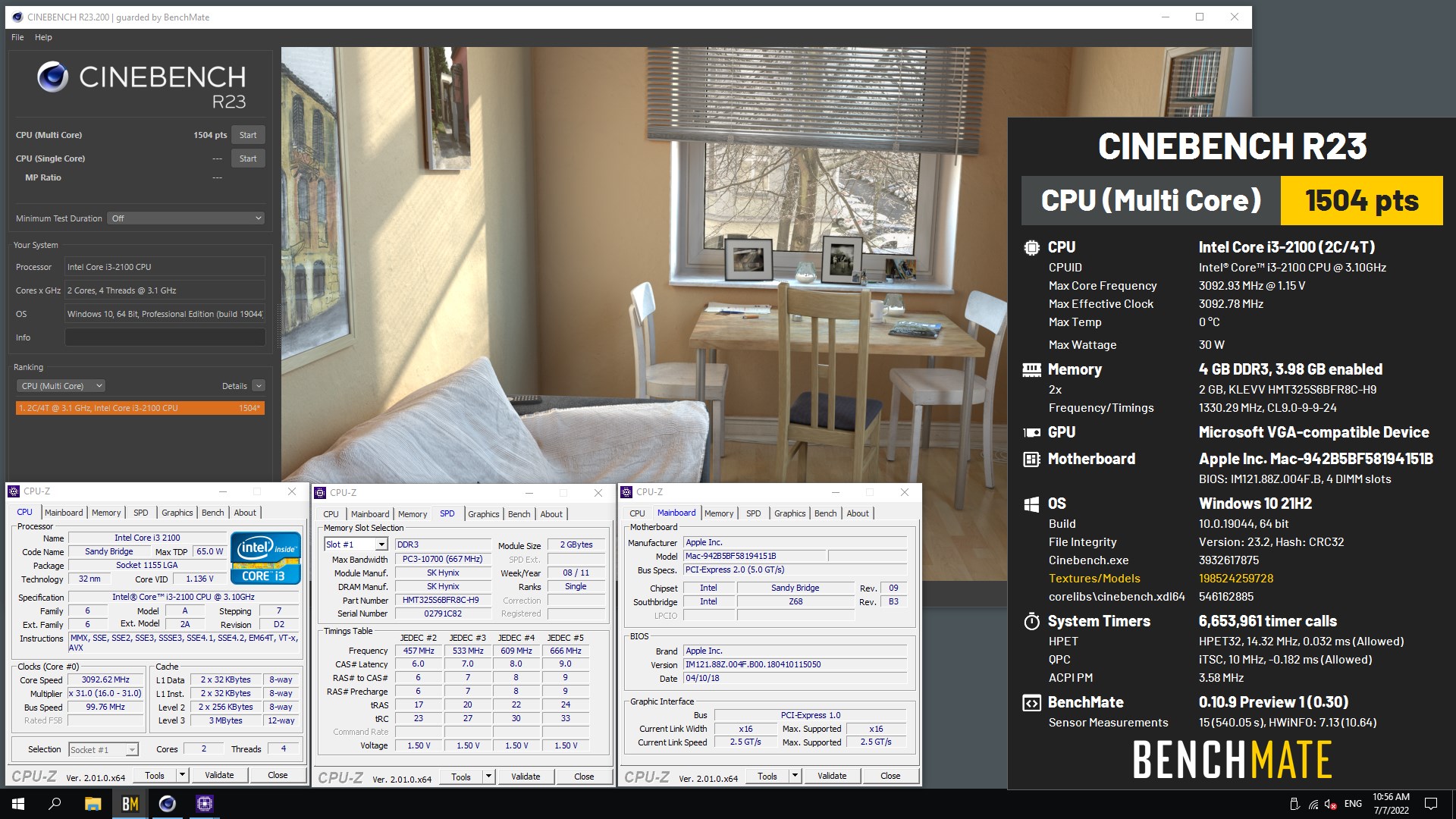Click BenchMate code bracket icon
Screen dimensions: 1456x819
tap(1031, 702)
